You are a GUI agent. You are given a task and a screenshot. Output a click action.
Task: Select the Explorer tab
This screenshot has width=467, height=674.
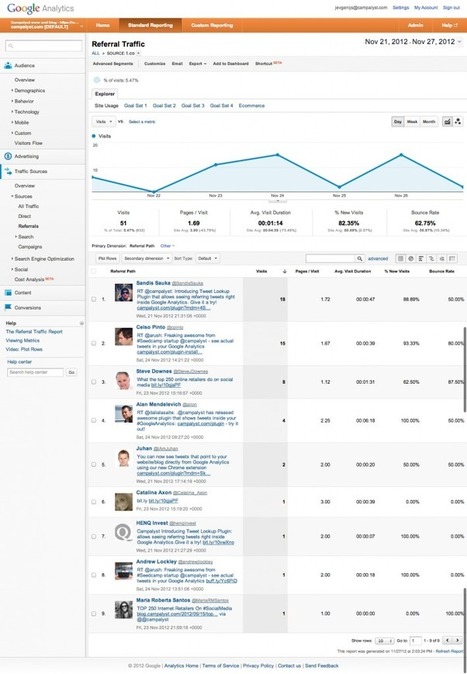[x=105, y=94]
